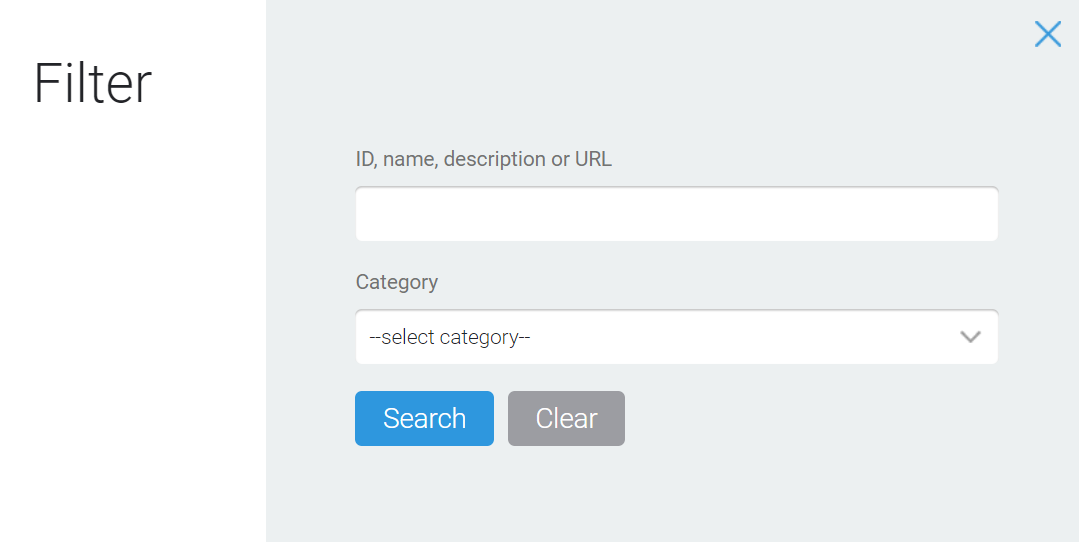
Task: Show category options via the down arrow
Action: point(970,337)
